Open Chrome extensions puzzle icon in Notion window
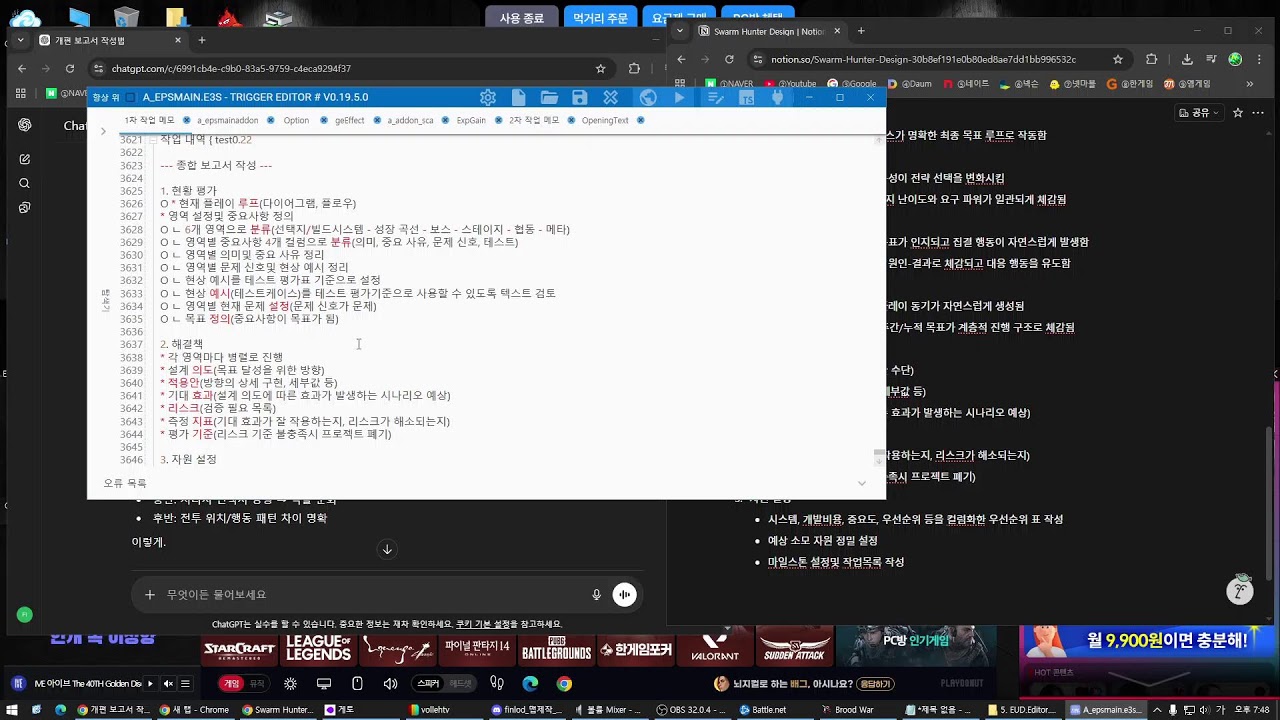1280x720 pixels. pos(1152,59)
